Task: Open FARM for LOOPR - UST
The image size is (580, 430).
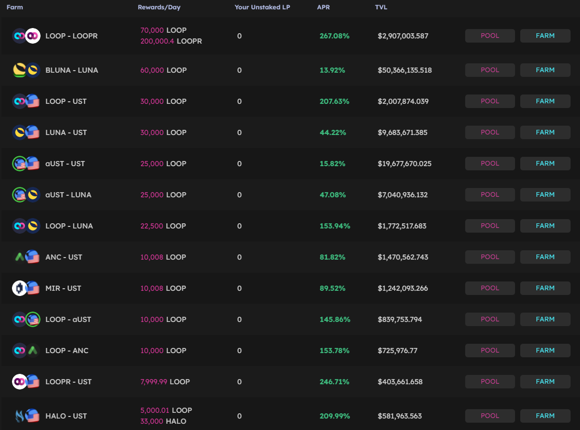Action: 545,382
